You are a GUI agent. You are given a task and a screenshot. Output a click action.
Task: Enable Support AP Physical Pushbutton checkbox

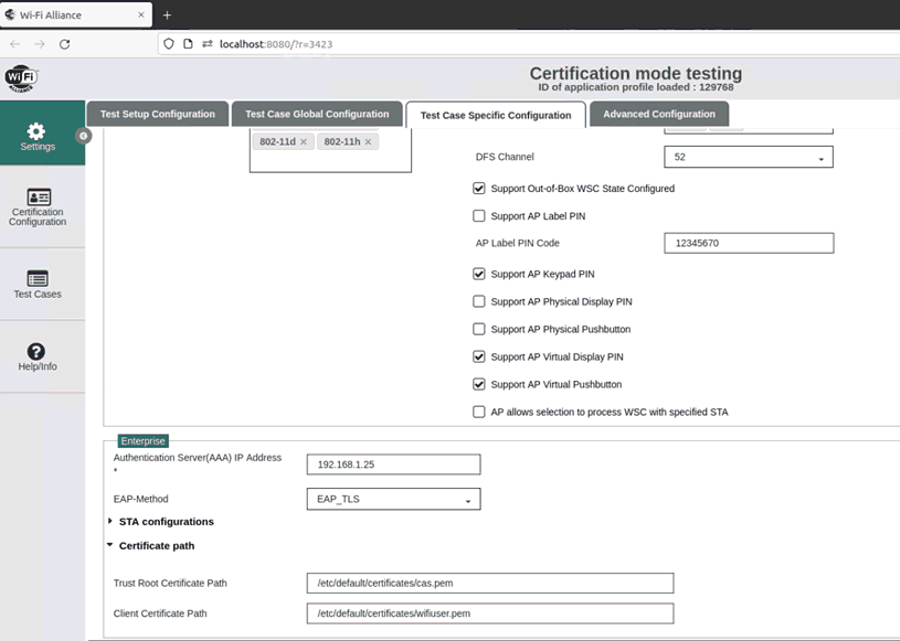tap(479, 329)
